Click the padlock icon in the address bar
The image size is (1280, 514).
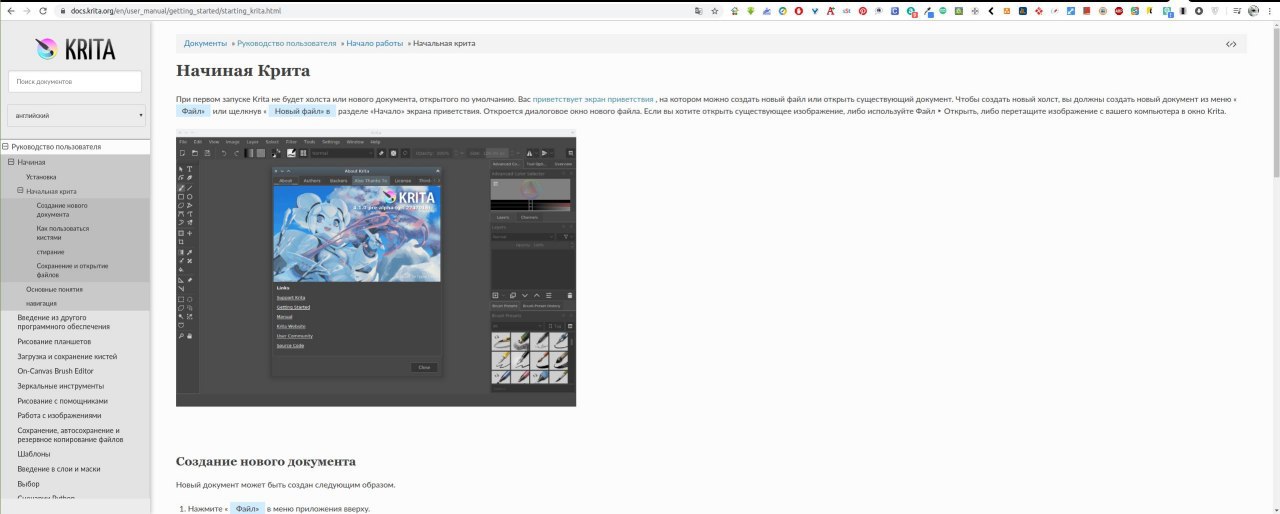click(63, 10)
